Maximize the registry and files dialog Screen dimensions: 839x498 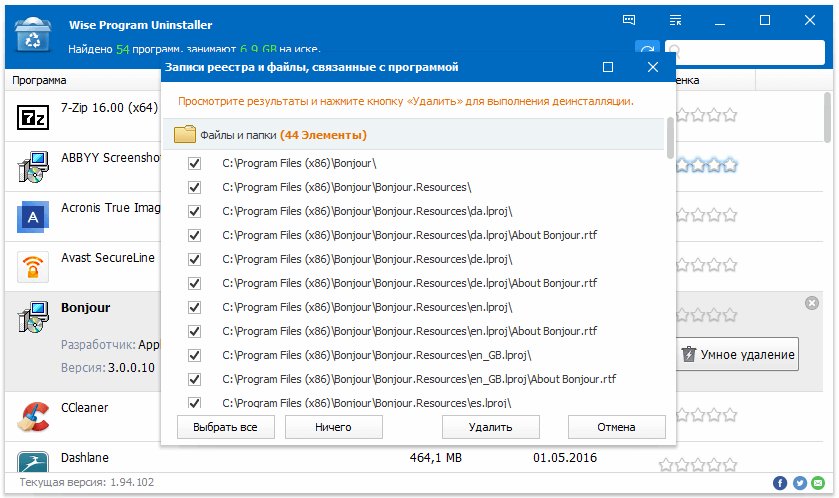(x=608, y=67)
